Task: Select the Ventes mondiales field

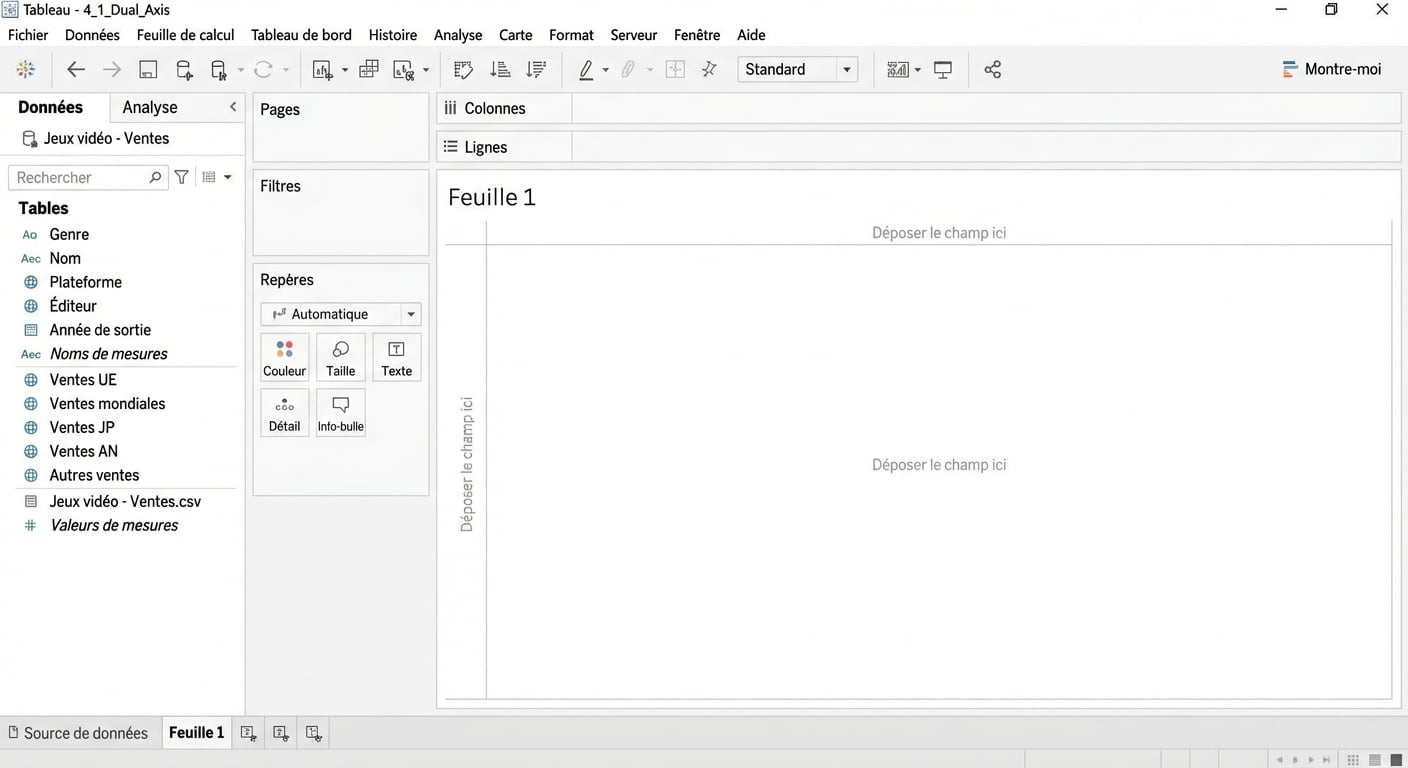Action: coord(107,404)
